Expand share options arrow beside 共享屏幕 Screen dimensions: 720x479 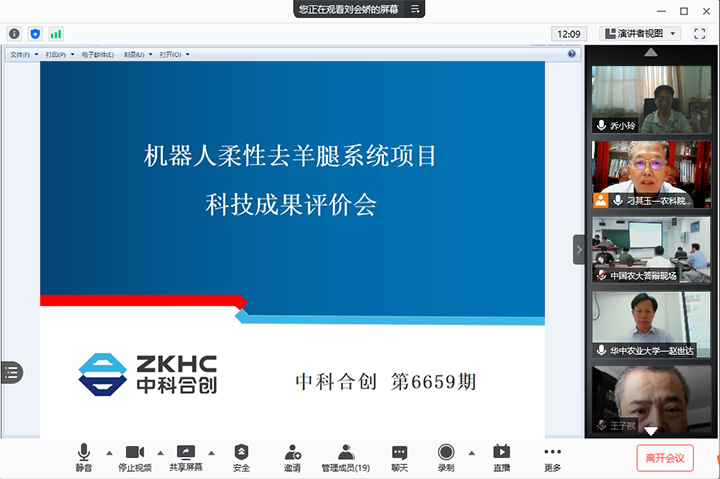(x=211, y=453)
